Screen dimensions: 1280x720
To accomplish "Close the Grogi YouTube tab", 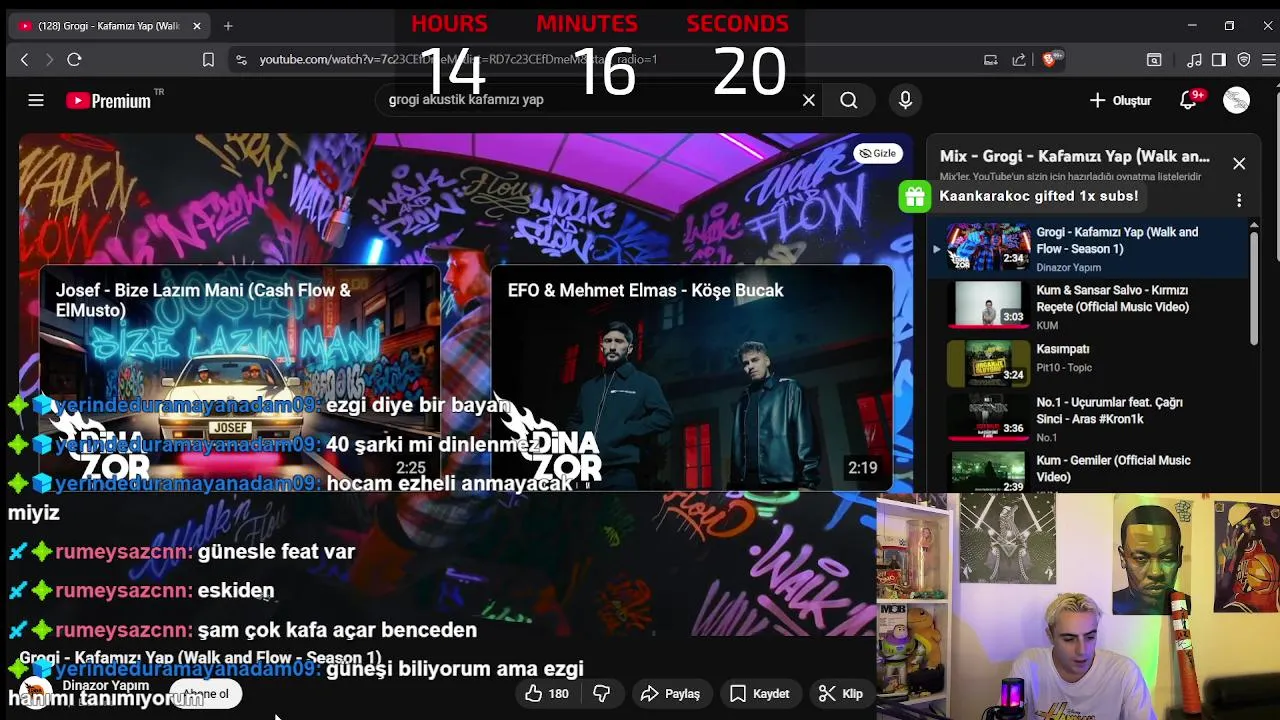I will point(197,26).
